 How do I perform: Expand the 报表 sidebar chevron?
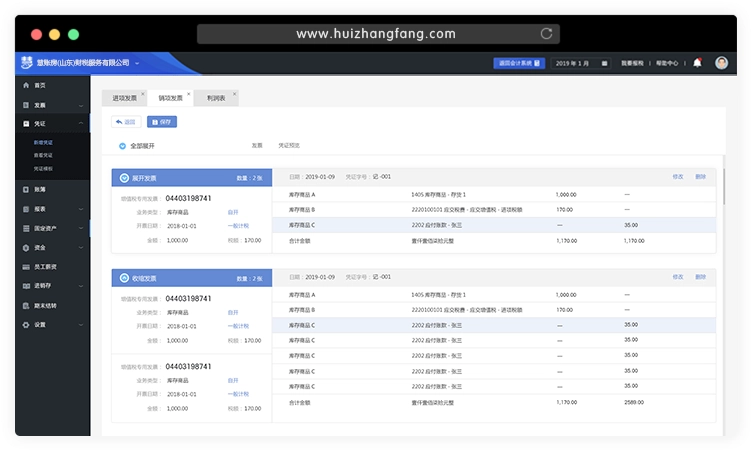pyautogui.click(x=81, y=209)
